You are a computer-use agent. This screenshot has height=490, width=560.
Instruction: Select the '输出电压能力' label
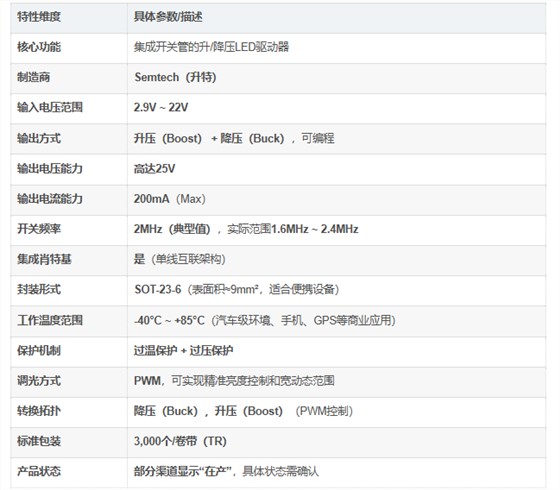(50, 168)
